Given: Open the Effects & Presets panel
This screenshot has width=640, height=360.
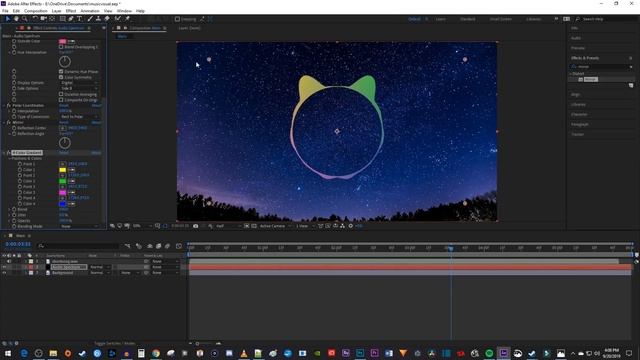Looking at the screenshot, I should [x=585, y=58].
